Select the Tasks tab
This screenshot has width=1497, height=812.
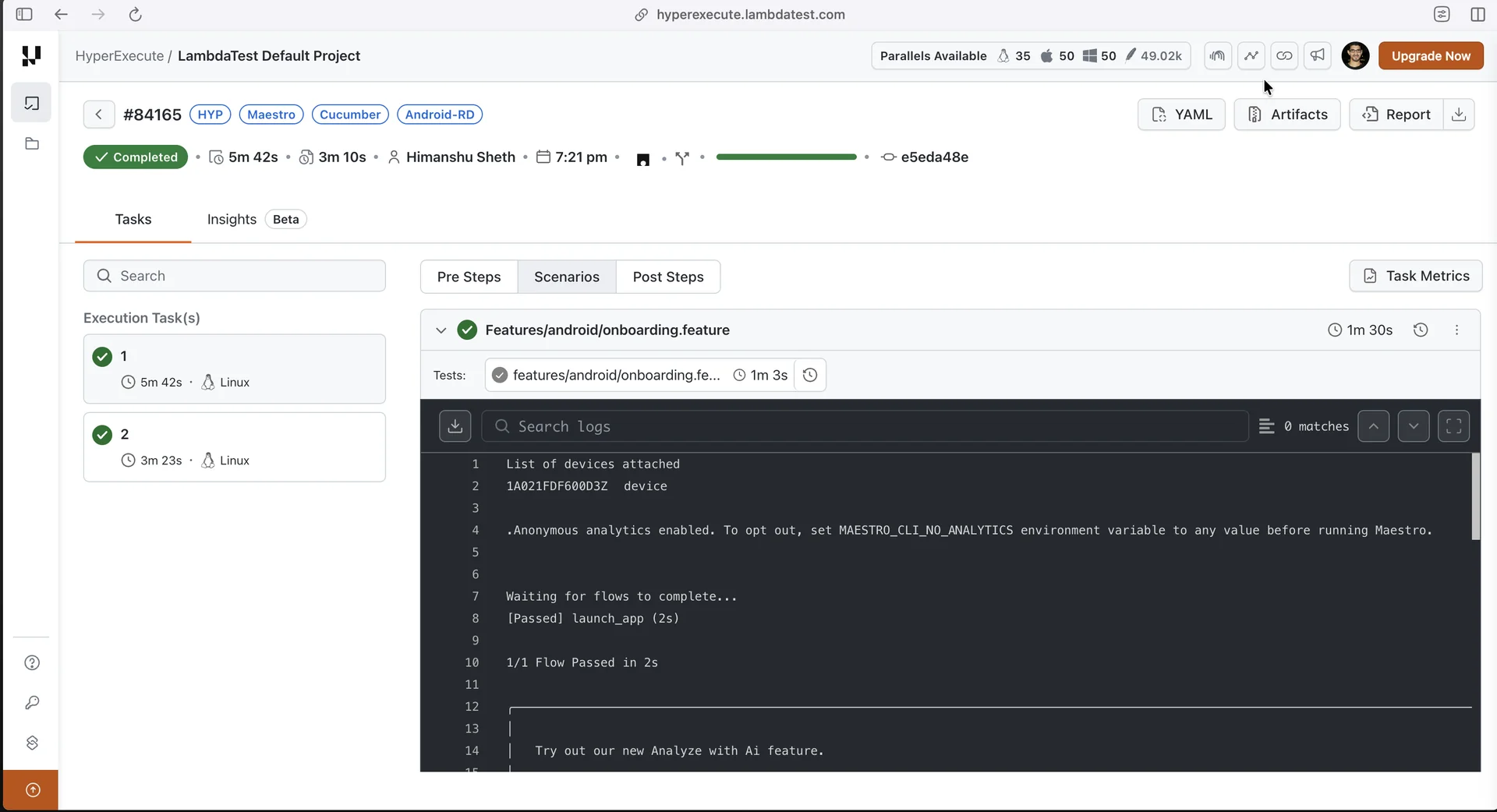pyautogui.click(x=133, y=219)
